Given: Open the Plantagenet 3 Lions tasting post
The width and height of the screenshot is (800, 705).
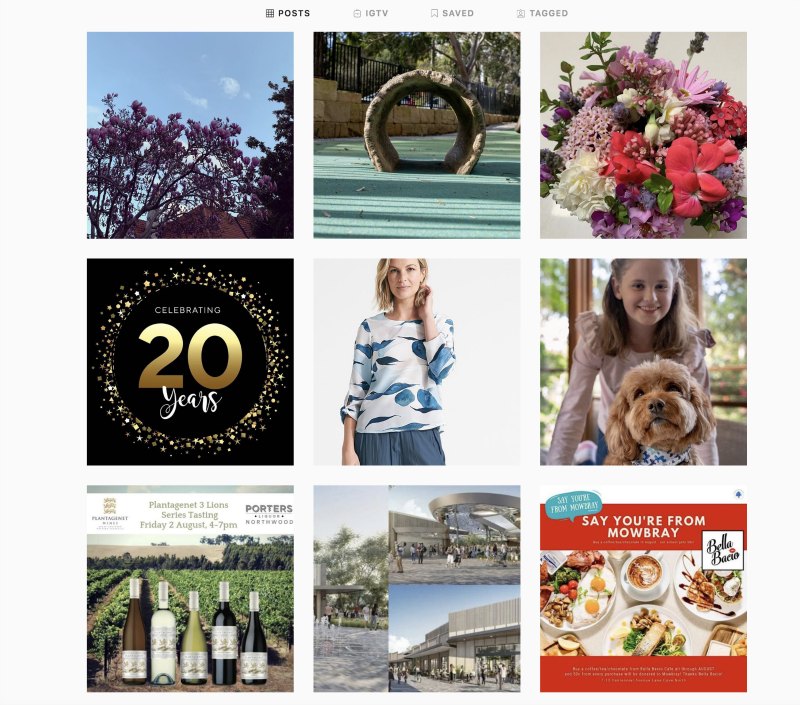Looking at the screenshot, I should 190,588.
